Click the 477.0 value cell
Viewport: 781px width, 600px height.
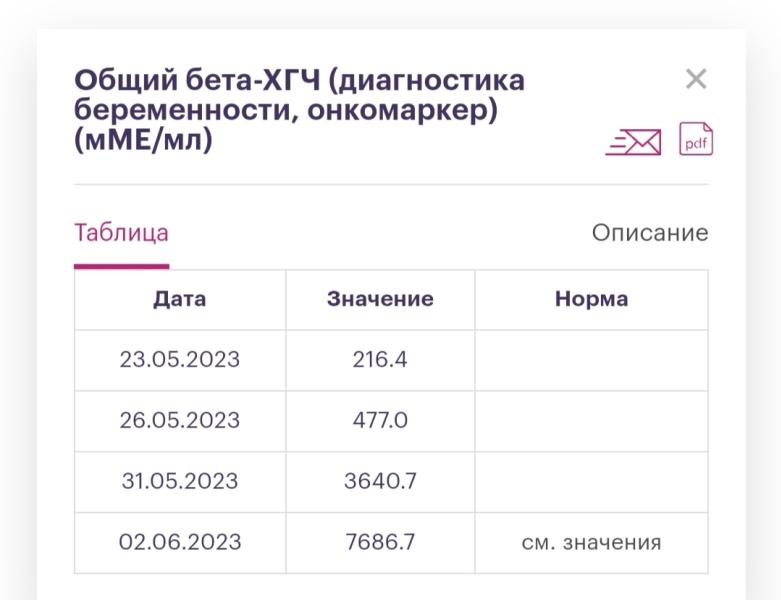click(x=380, y=421)
